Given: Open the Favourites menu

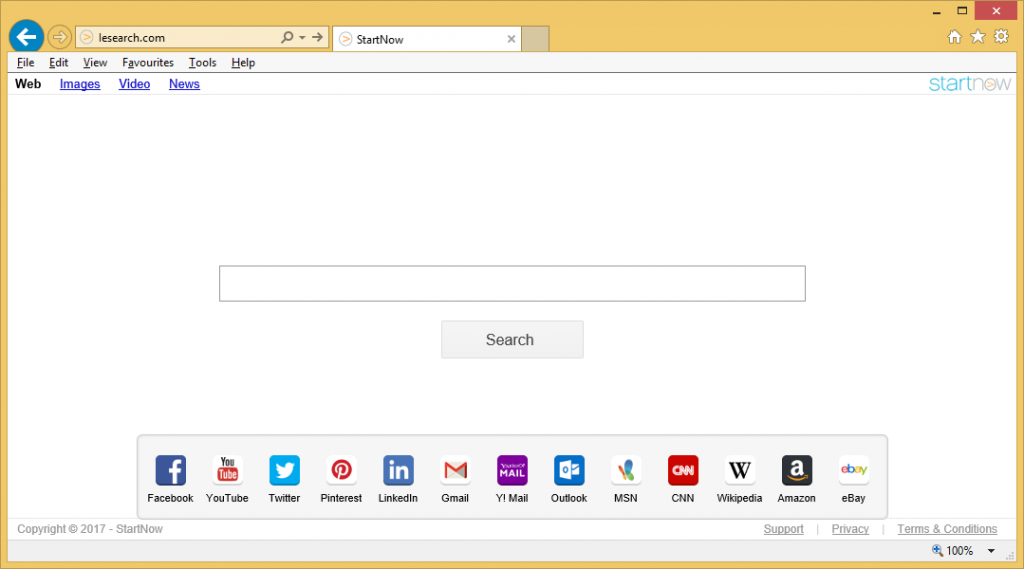Looking at the screenshot, I should coord(148,63).
